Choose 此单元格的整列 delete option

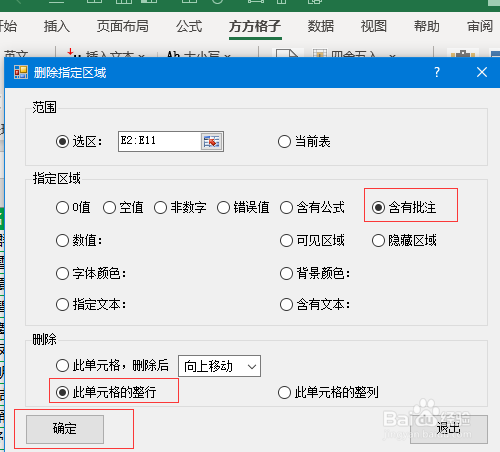[x=284, y=392]
